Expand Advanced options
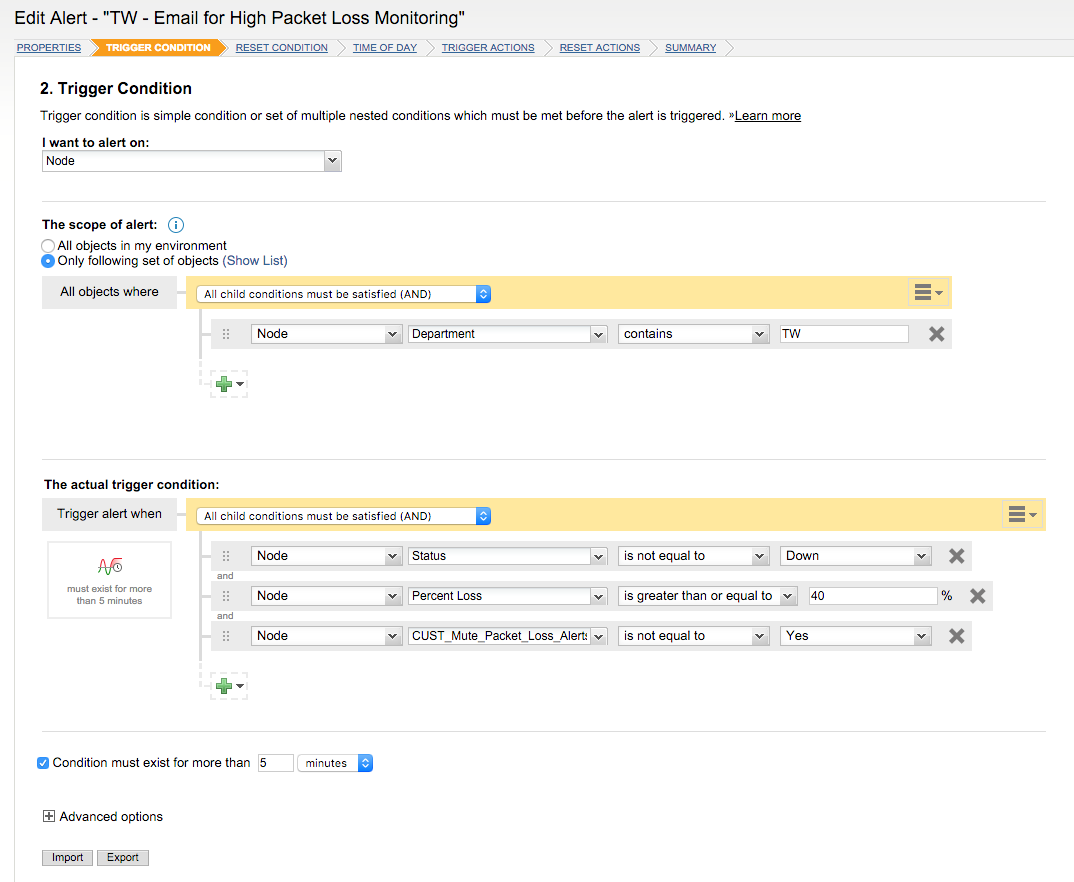This screenshot has width=1074, height=882. coord(49,817)
